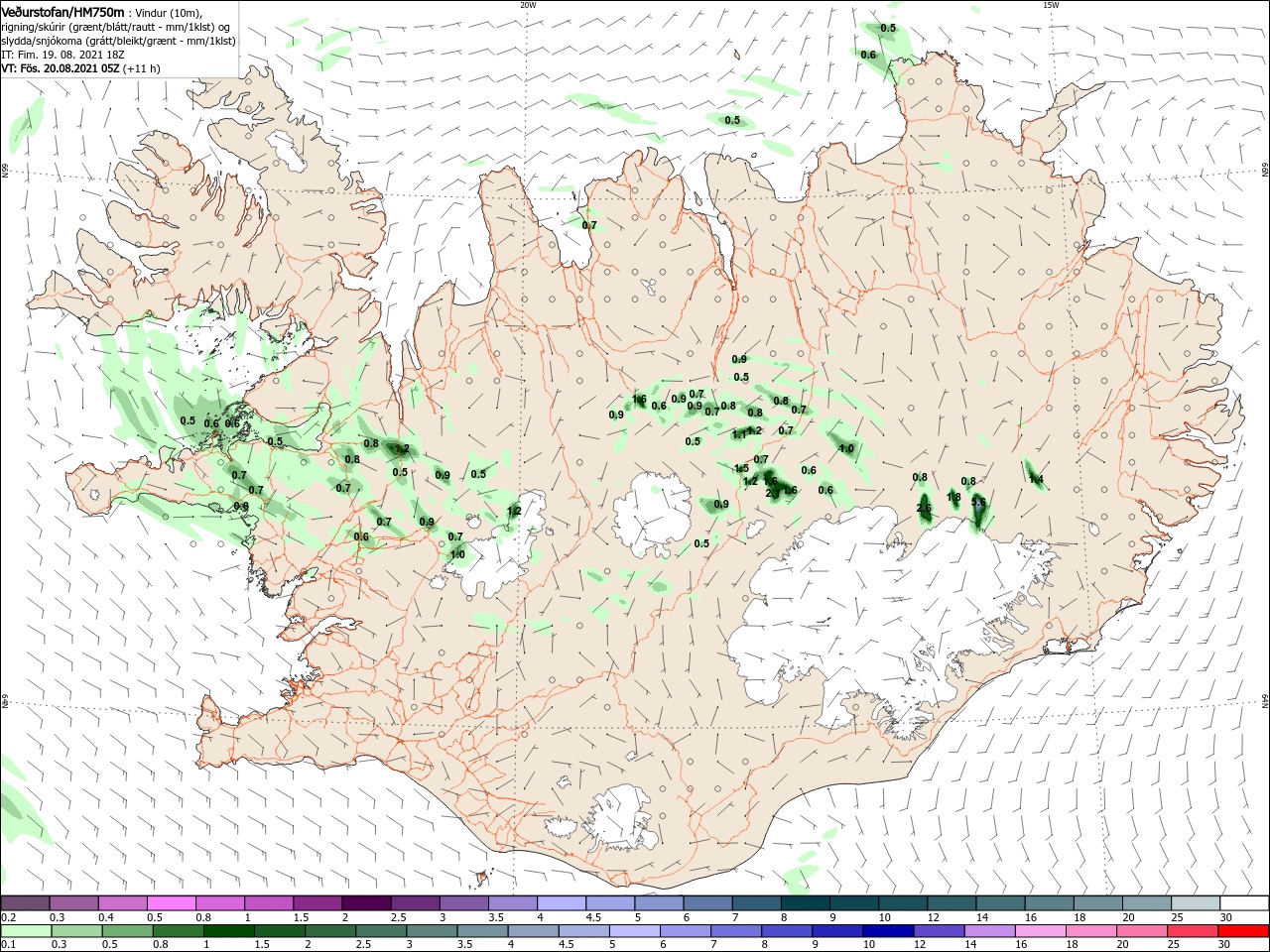Viewport: 1270px width, 952px height.
Task: Pick the bright red 30 mm rain swatch
Action: pyautogui.click(x=1244, y=931)
